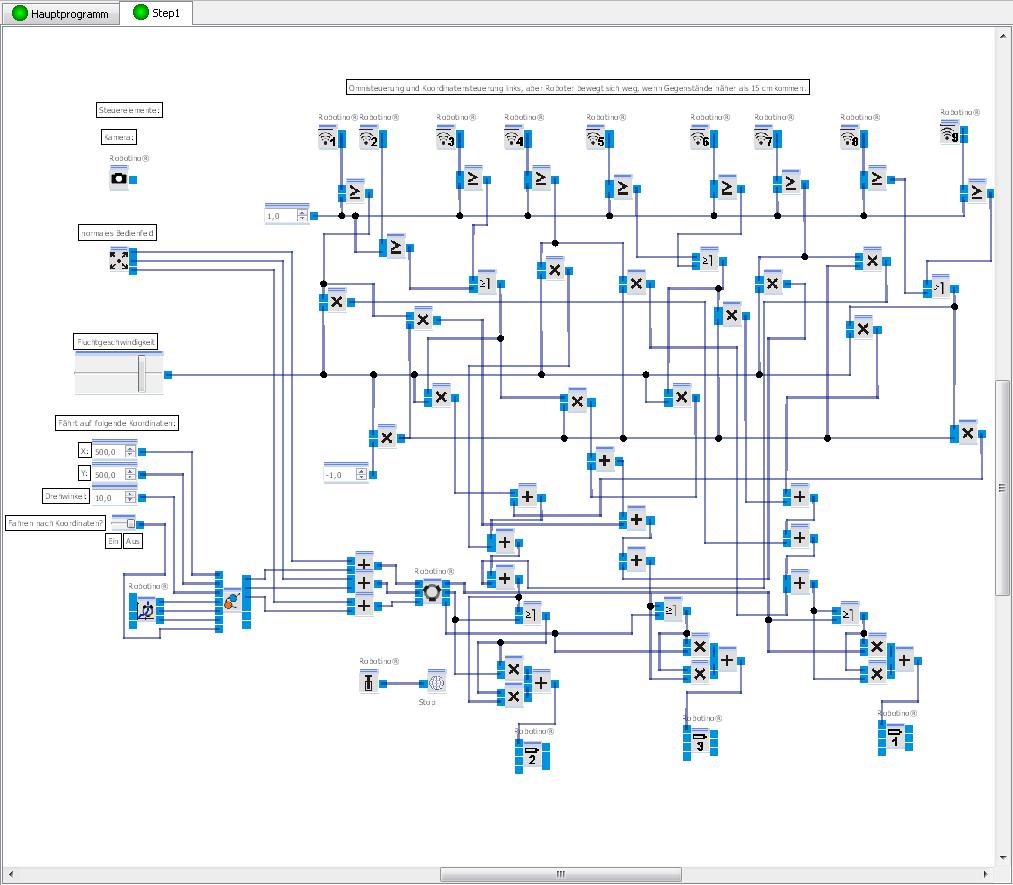Select the Motor 2 block
This screenshot has width=1013, height=885.
532,756
